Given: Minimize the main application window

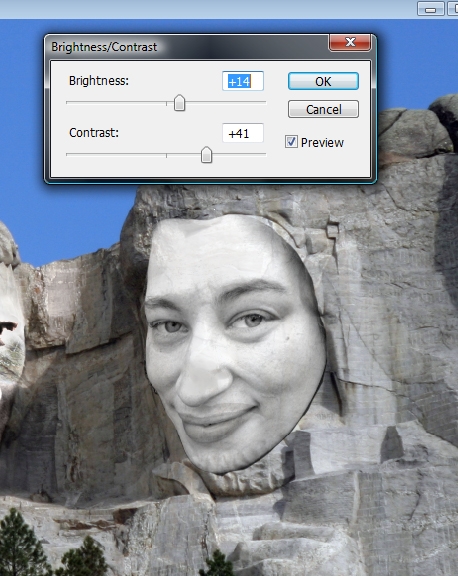Looking at the screenshot, I should click(430, 8).
